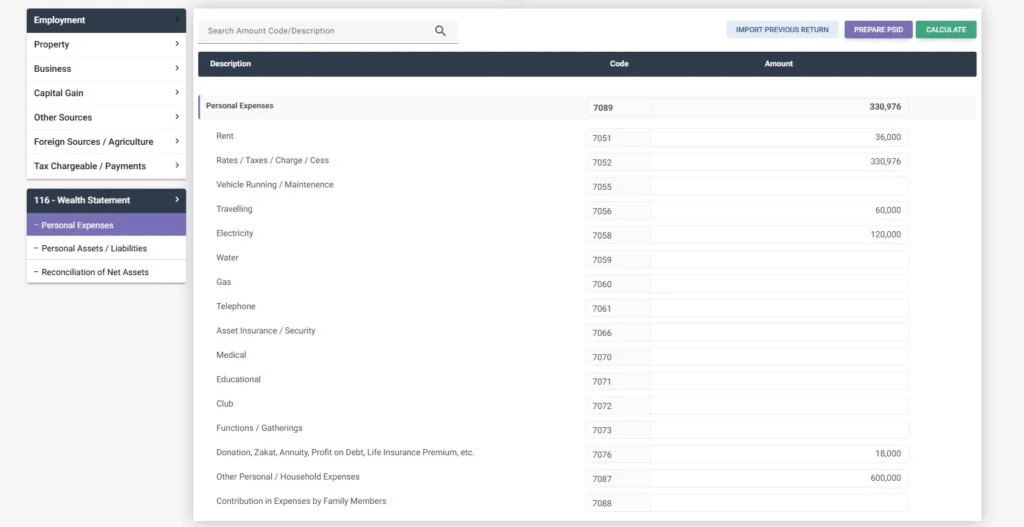The height and width of the screenshot is (527, 1024).
Task: Click the Code column header
Action: (619, 64)
